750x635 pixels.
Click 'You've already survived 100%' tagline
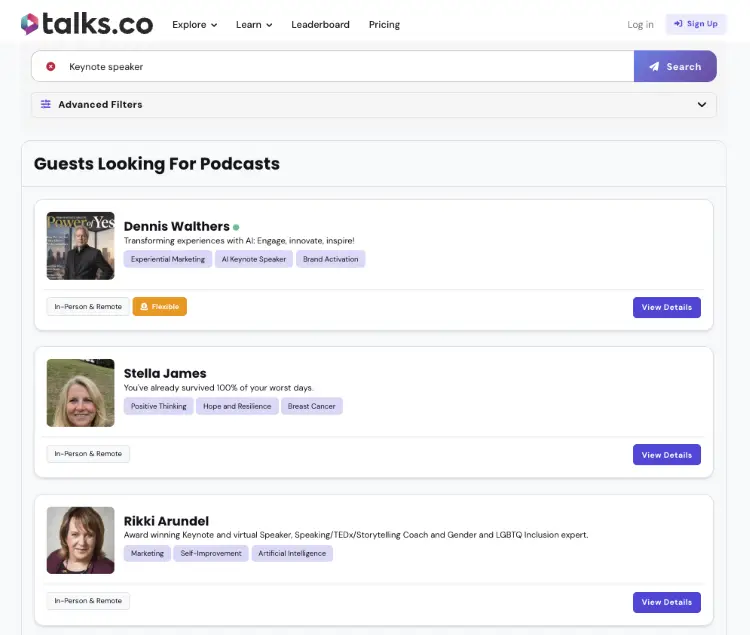coord(219,388)
